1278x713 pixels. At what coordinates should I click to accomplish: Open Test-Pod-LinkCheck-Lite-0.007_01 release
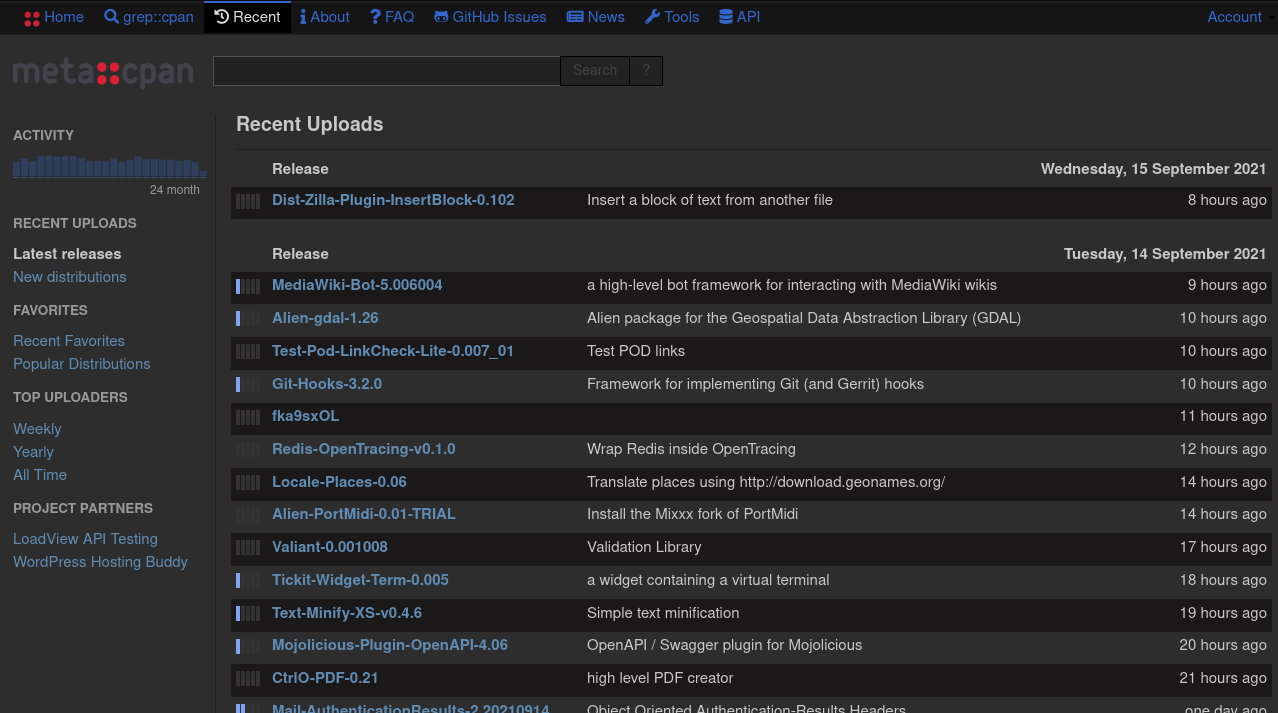[393, 351]
